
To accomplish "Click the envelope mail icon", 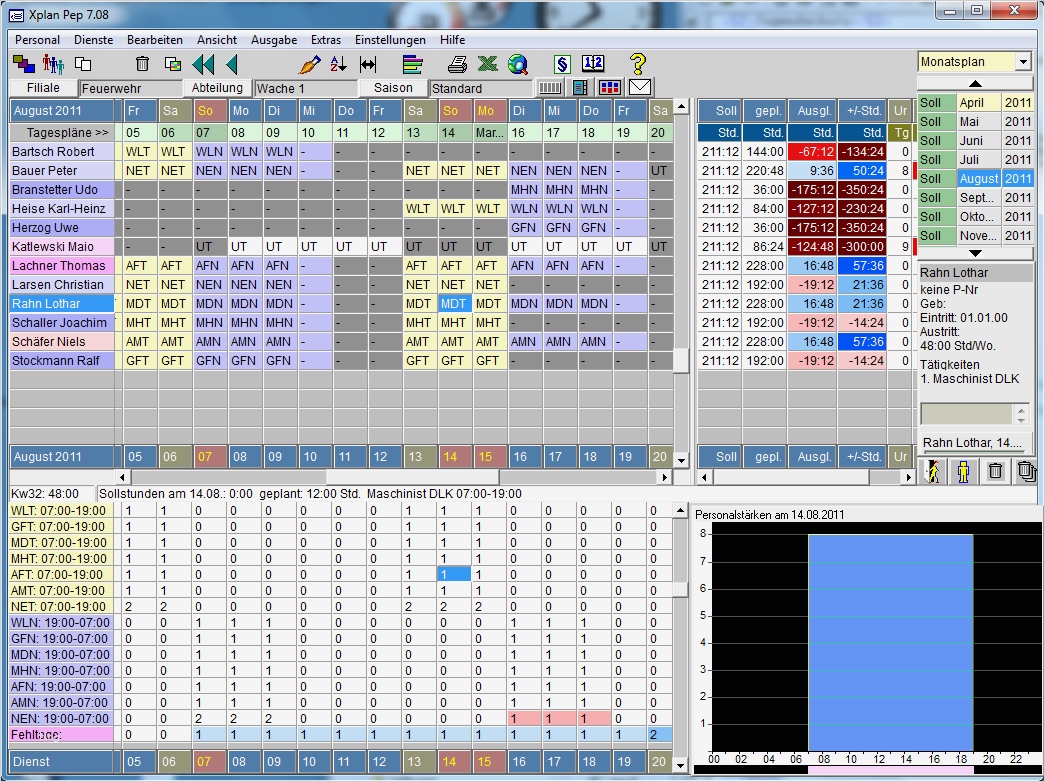I will pos(640,87).
